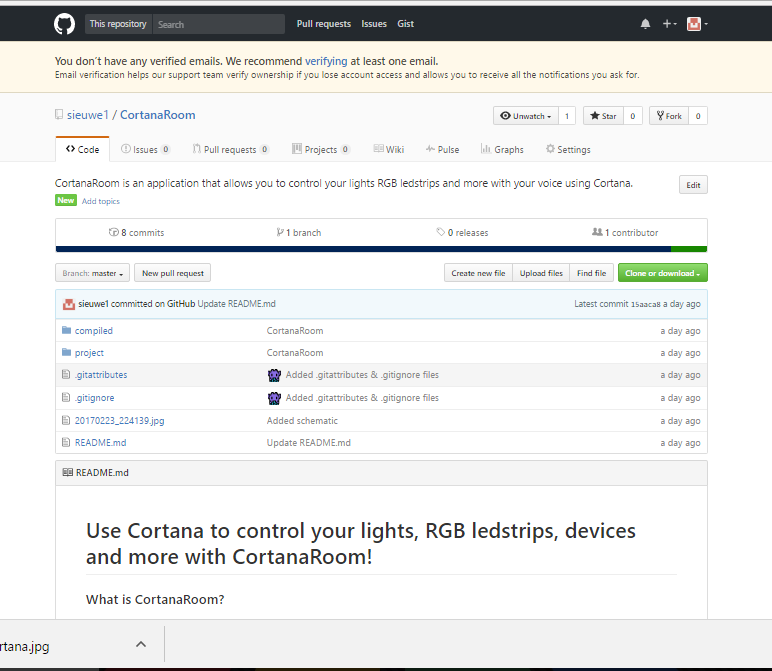Expand the Branch: master dropdown
Screen dimensions: 772x671
(93, 273)
